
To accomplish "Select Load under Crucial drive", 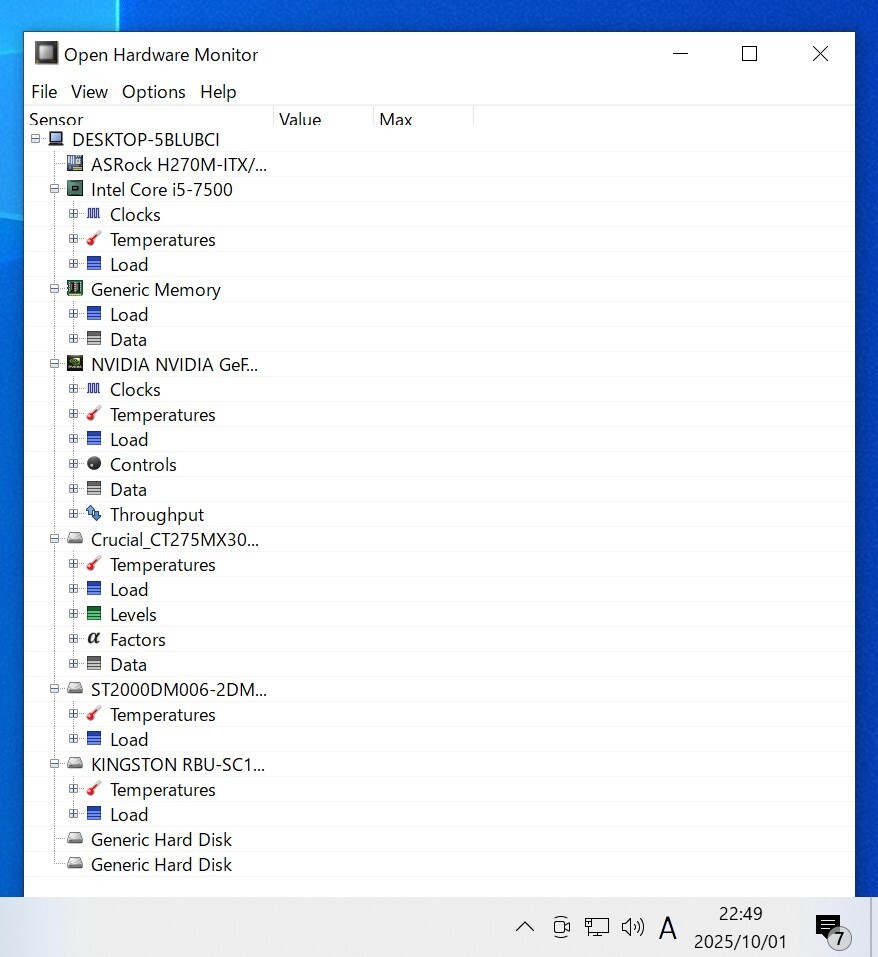I will click(x=129, y=590).
